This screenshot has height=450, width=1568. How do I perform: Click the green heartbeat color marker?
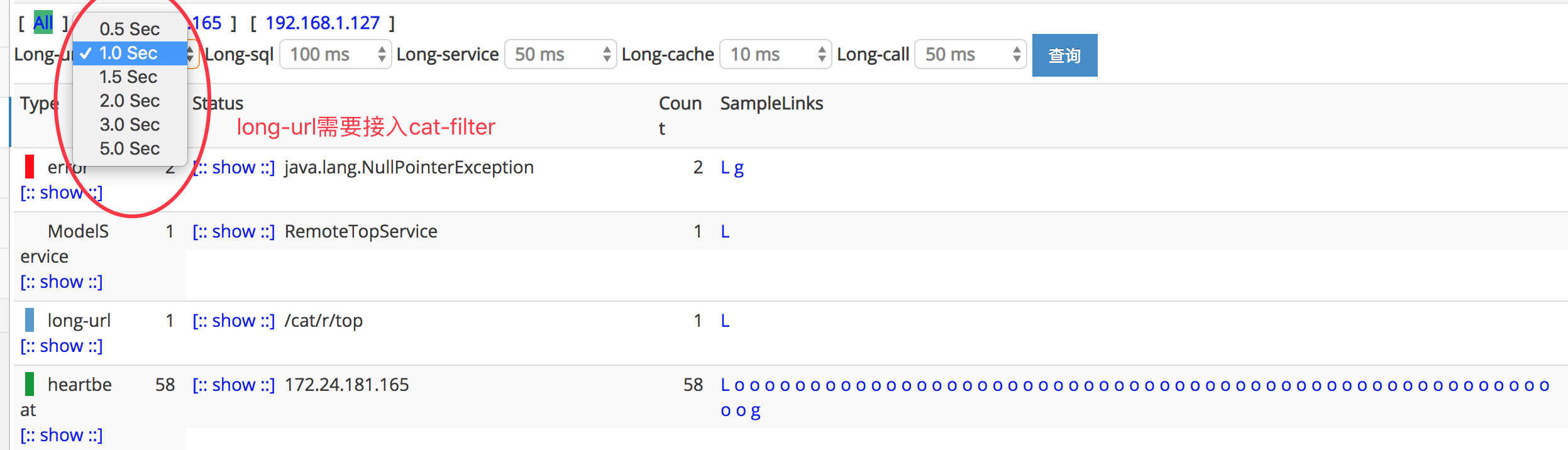point(29,384)
